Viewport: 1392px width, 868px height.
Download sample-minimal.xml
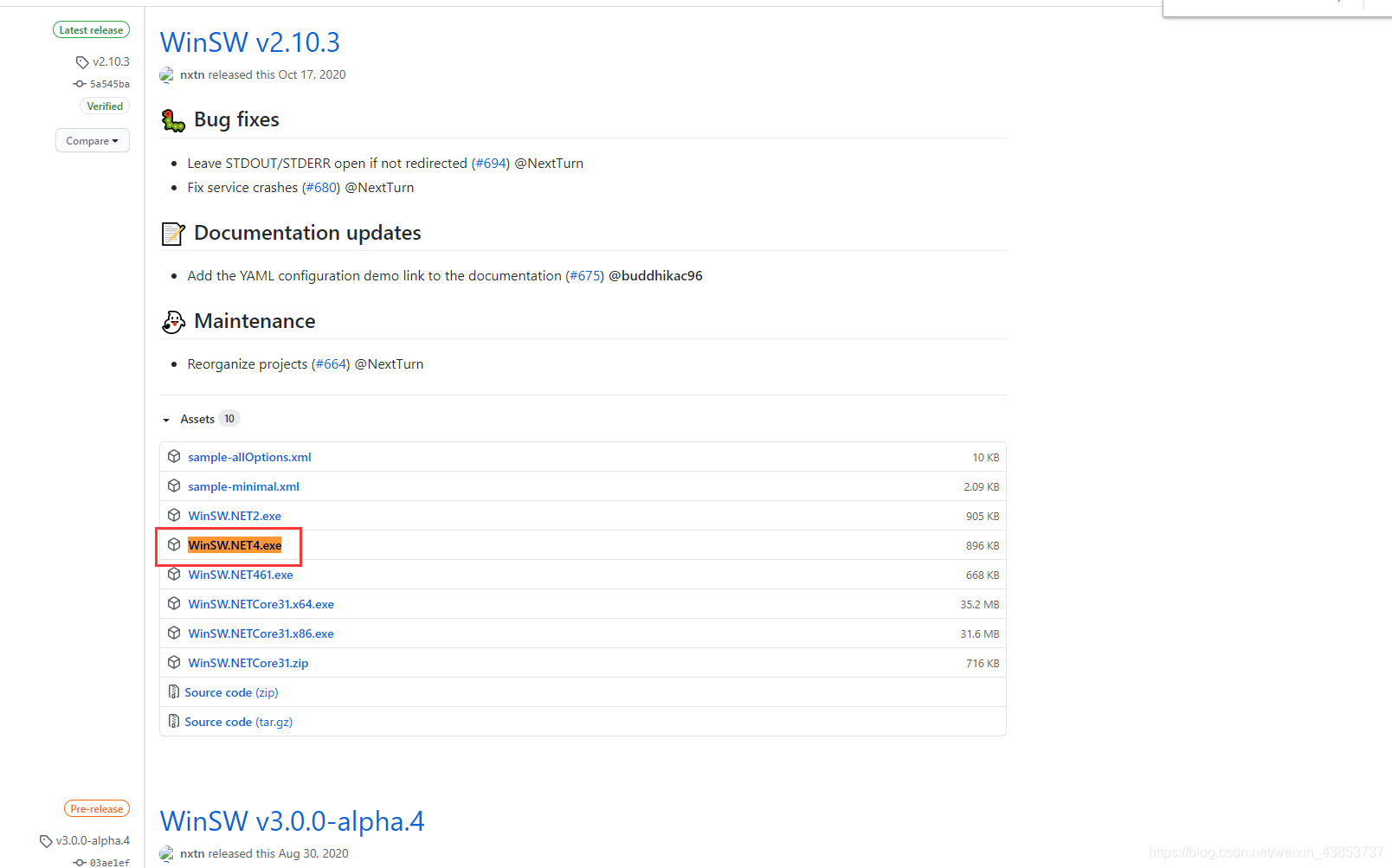point(244,486)
